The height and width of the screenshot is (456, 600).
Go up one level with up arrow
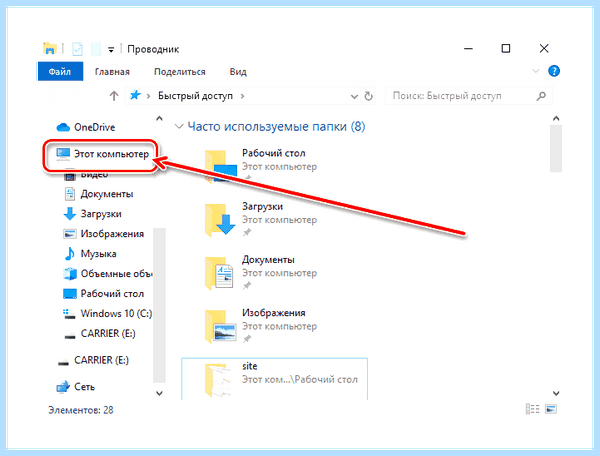point(114,96)
